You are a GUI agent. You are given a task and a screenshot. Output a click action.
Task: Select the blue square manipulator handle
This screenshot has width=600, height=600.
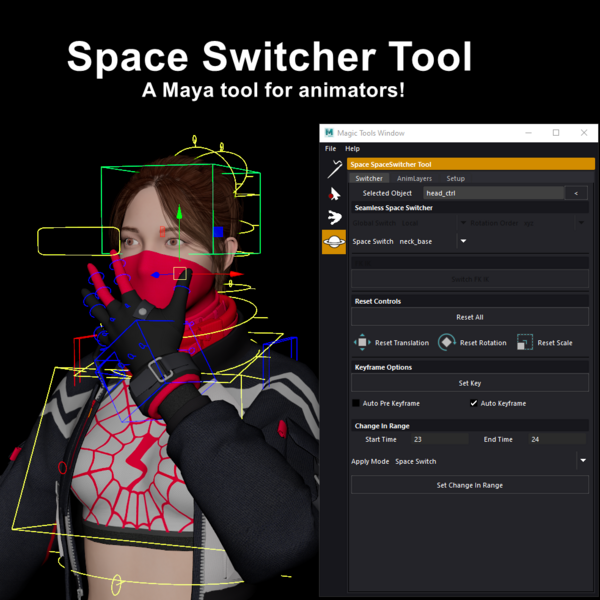tap(218, 232)
